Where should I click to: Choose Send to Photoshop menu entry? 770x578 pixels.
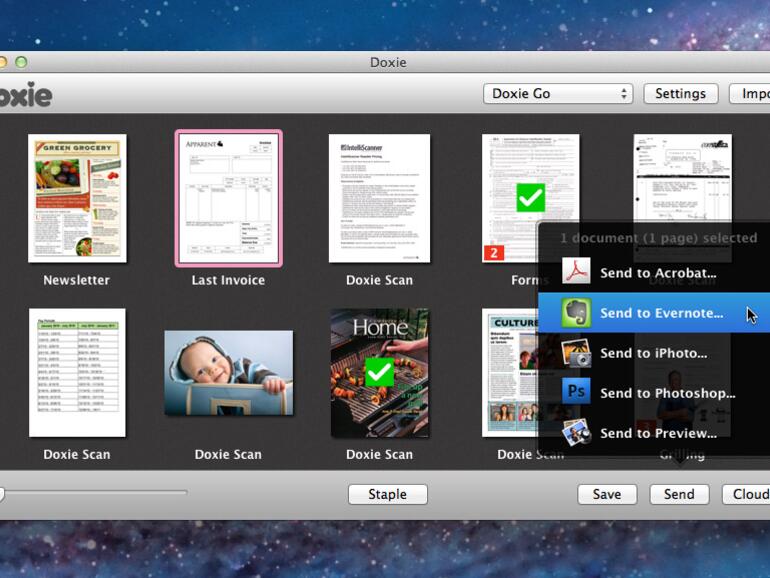(x=654, y=393)
